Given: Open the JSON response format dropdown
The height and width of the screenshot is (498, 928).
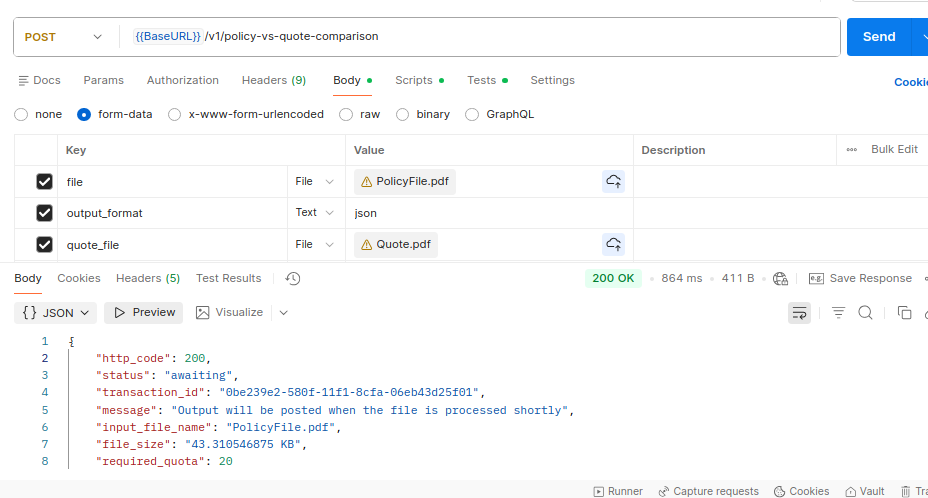Looking at the screenshot, I should click(56, 313).
